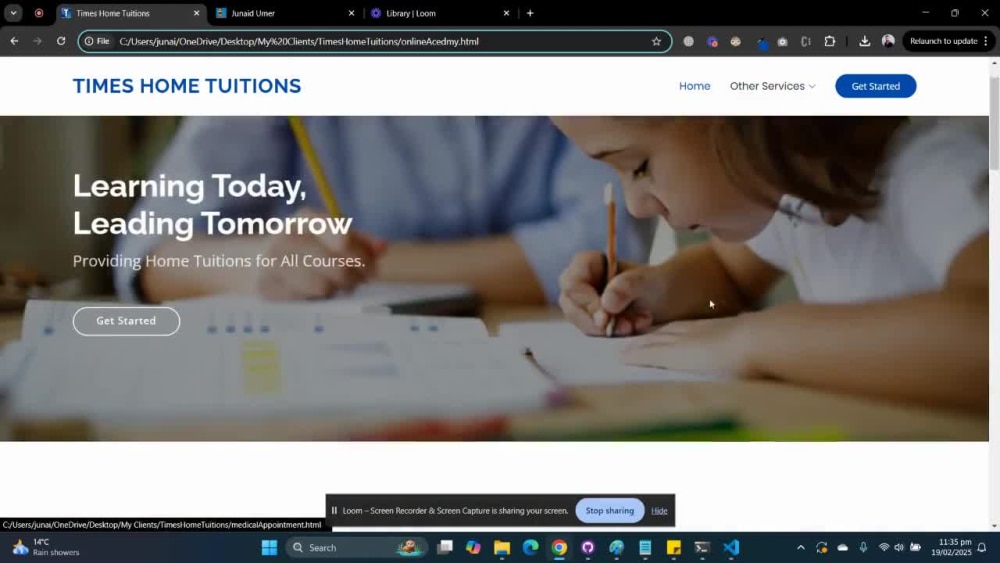The width and height of the screenshot is (1000, 563).
Task: Click the TIMES HOME TUITIONS logo
Action: point(187,86)
